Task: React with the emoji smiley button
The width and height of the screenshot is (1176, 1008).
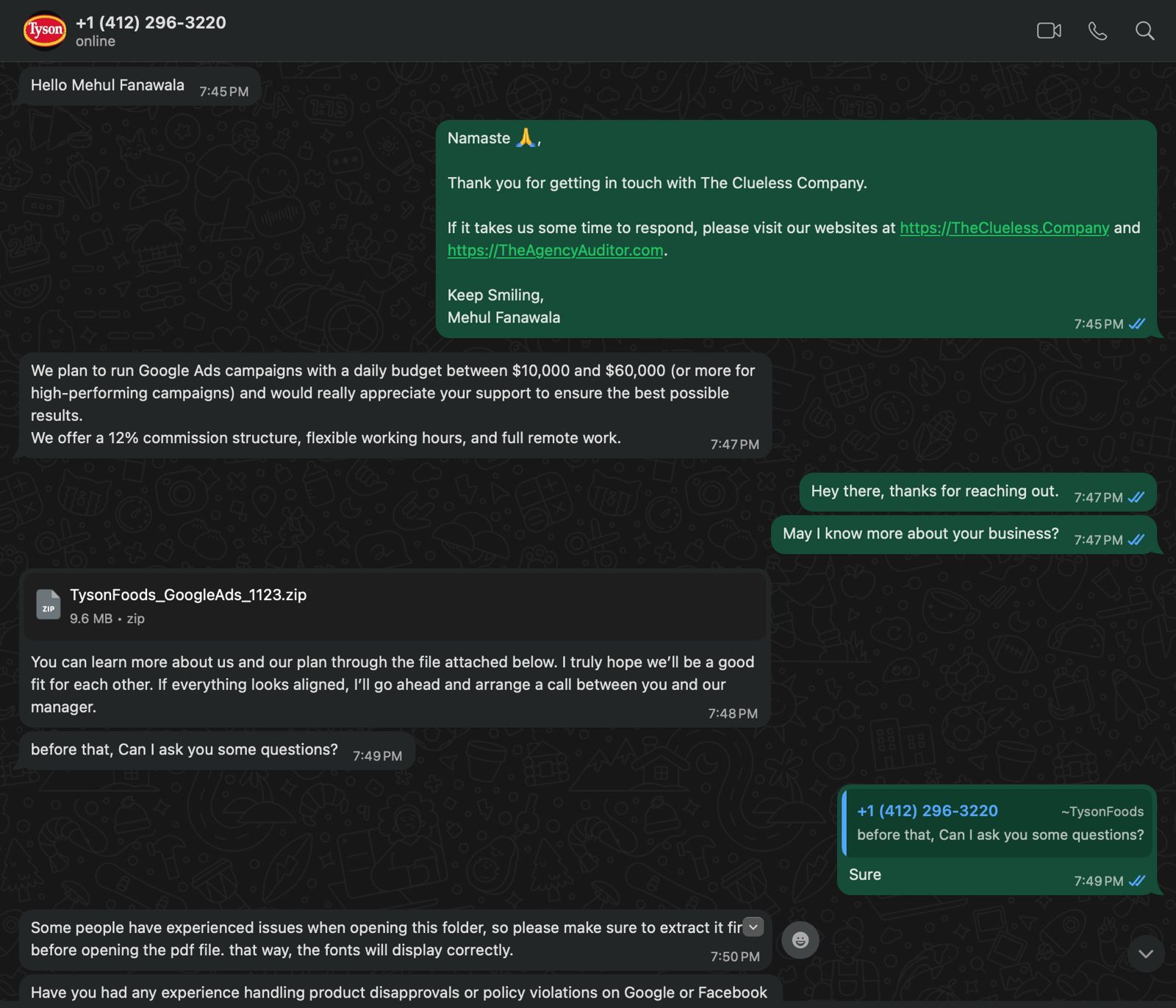Action: tap(800, 940)
